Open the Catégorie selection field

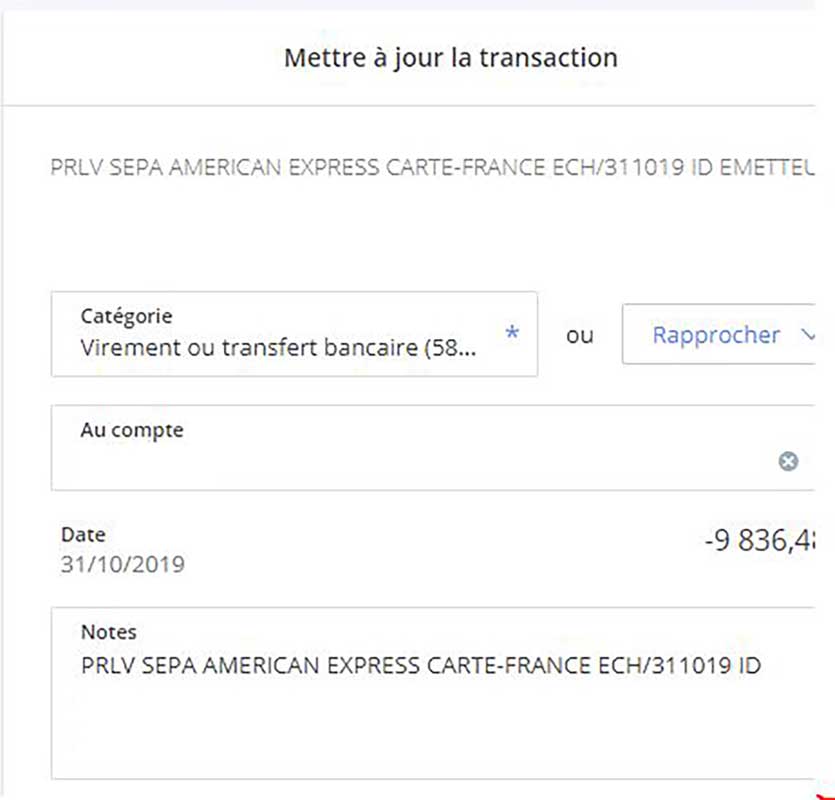point(294,334)
